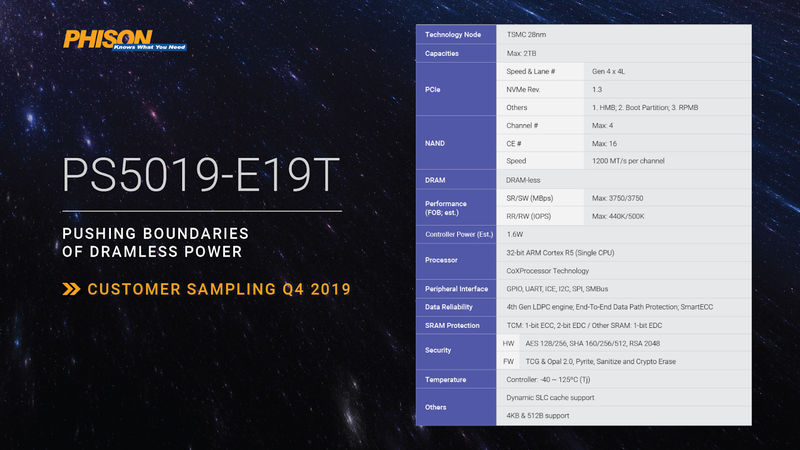Click the 'NAND' row header
The height and width of the screenshot is (450, 800).
[x=456, y=143]
